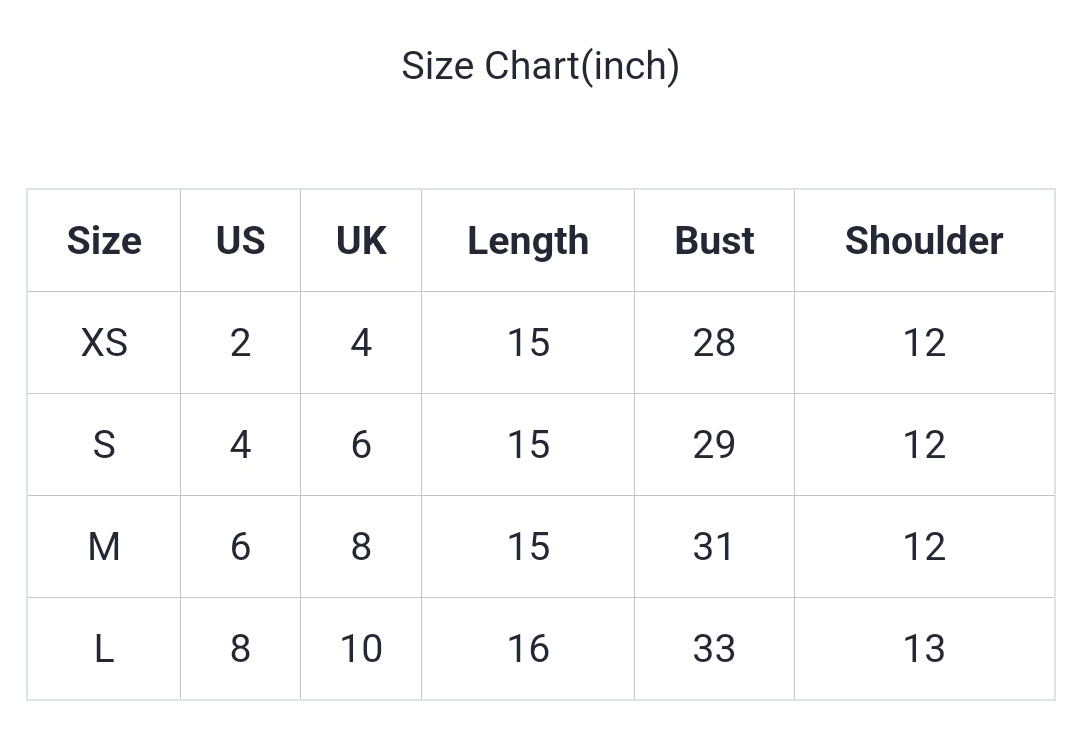
Task: Select the XS size row label
Action: pos(104,342)
